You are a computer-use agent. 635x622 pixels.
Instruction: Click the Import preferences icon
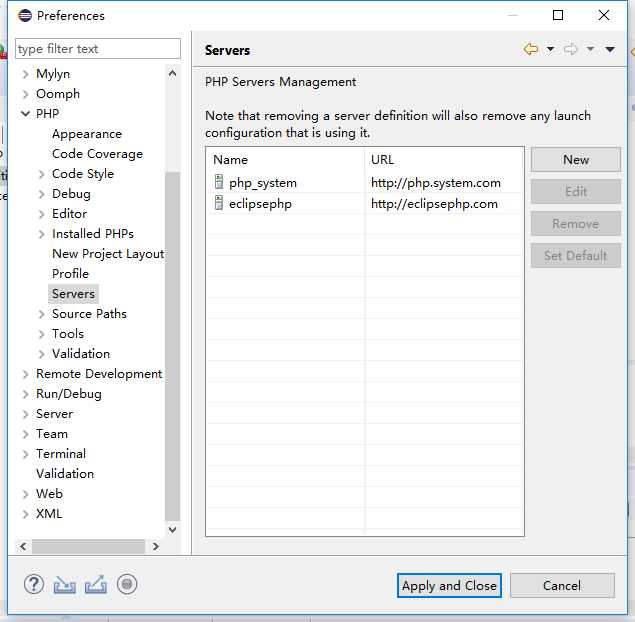tap(64, 585)
